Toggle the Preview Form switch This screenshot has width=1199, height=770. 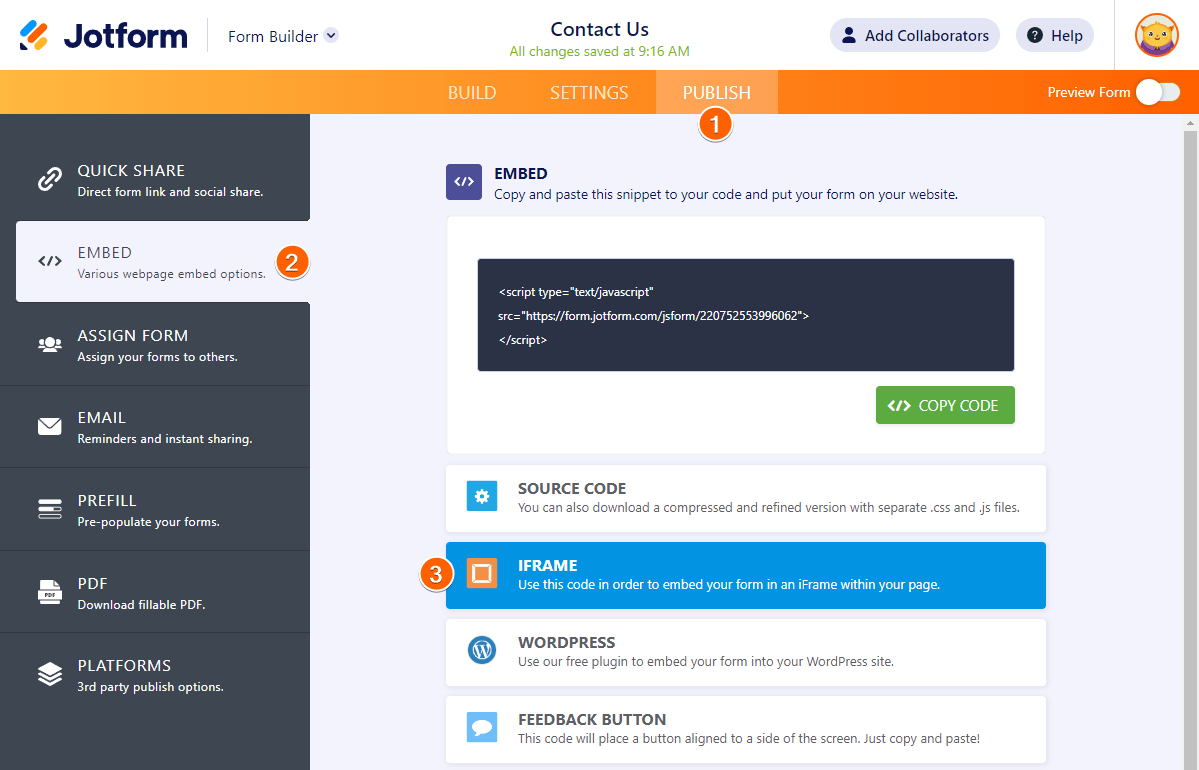[1158, 93]
